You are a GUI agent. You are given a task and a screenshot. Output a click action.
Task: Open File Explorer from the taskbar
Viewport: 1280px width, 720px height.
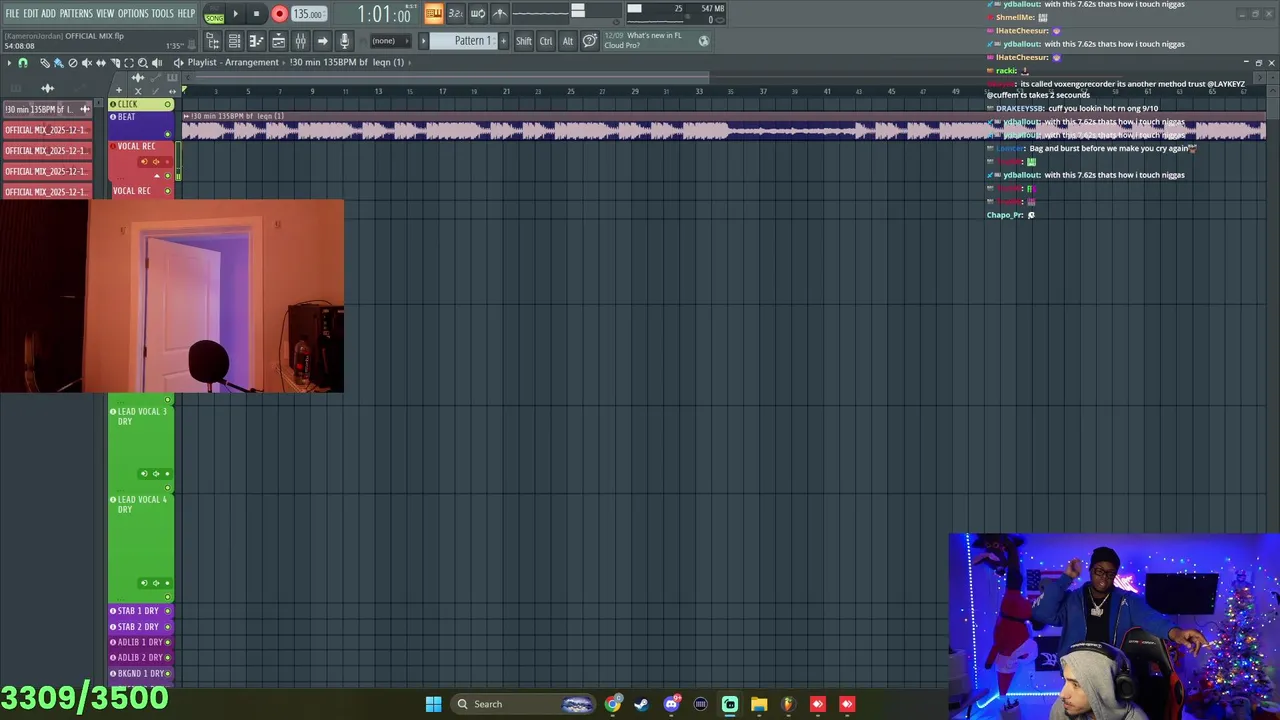759,704
